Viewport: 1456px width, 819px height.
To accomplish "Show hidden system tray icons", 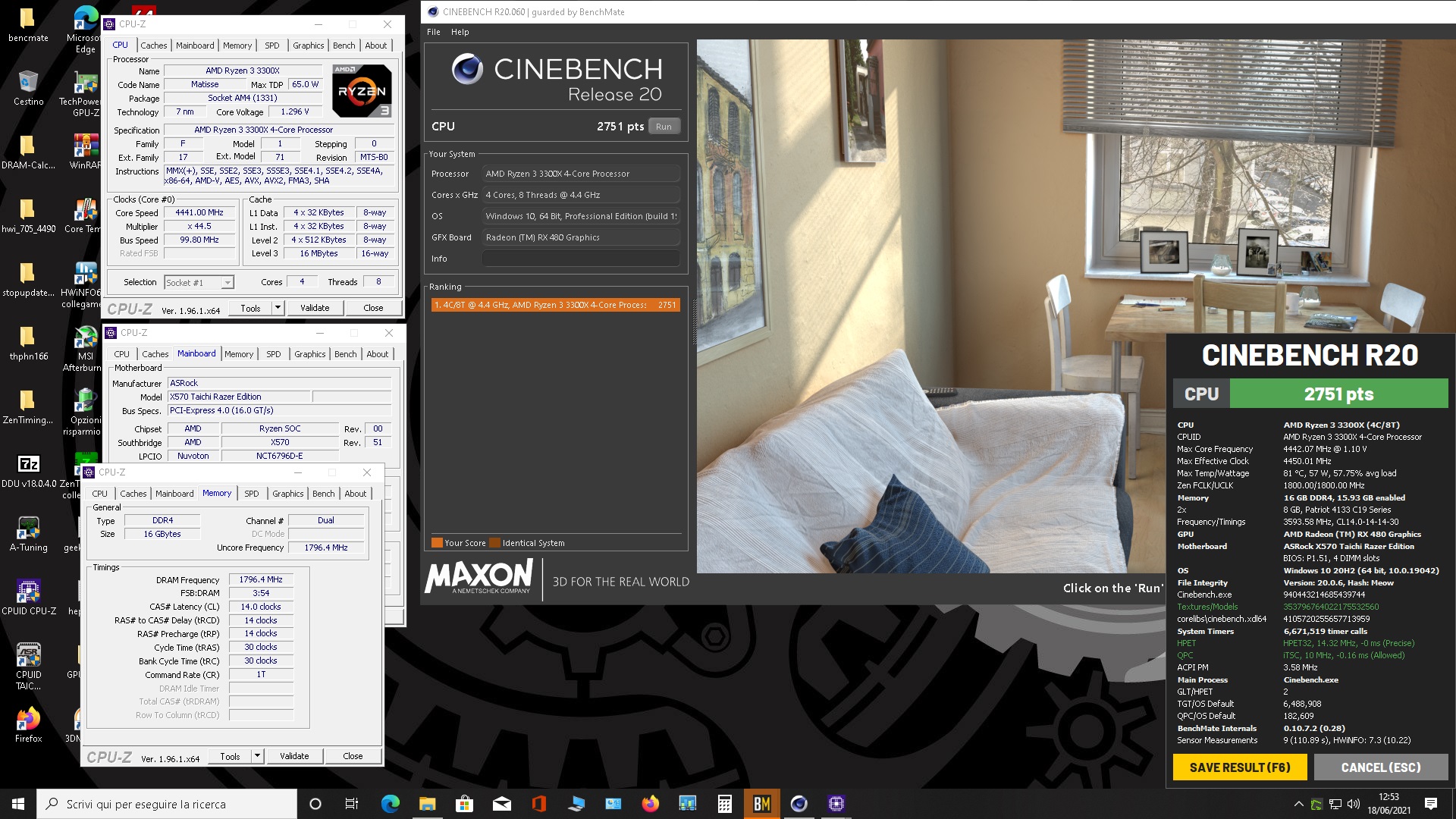I will 1298,804.
